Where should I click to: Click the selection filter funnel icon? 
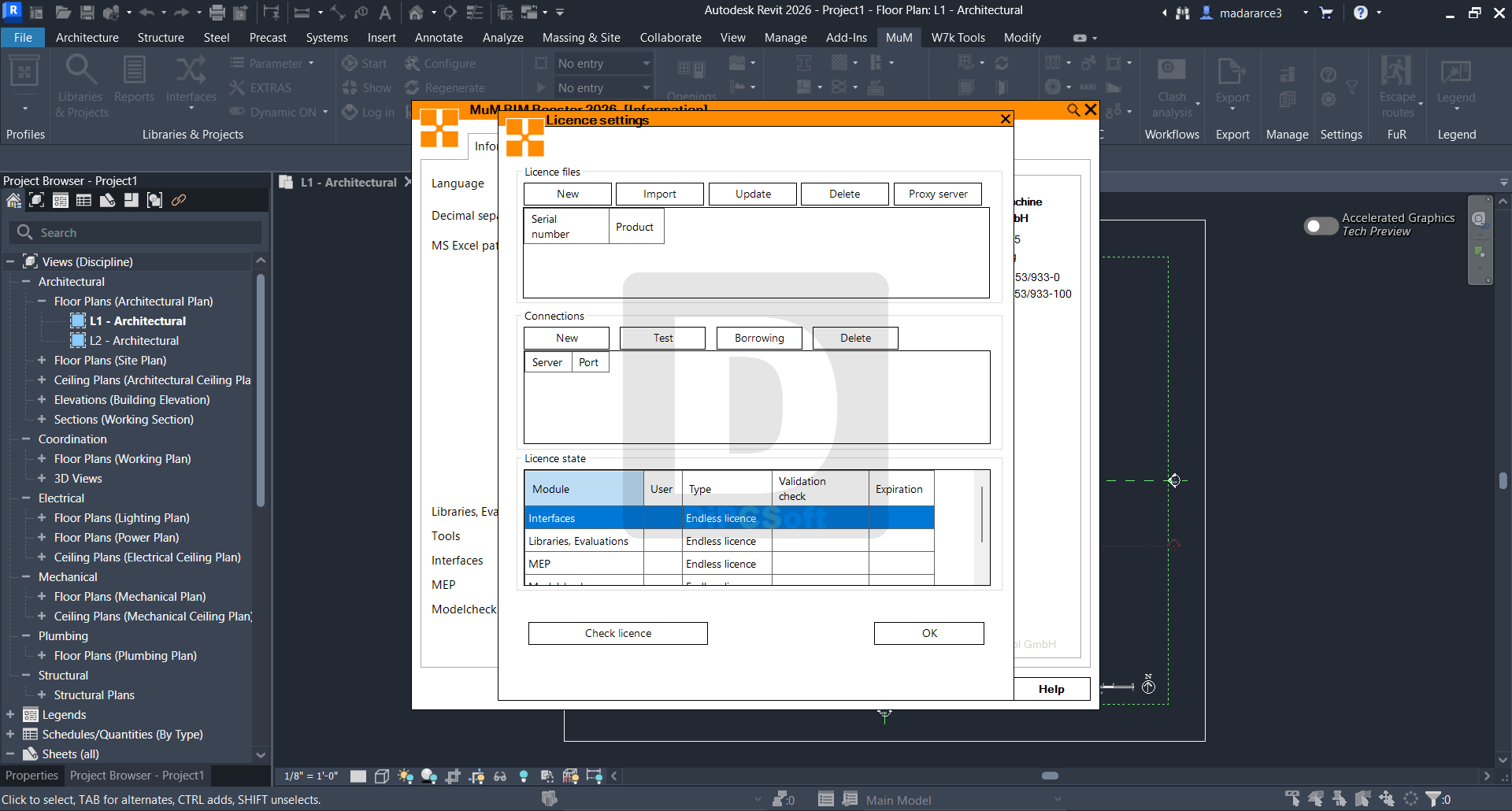pyautogui.click(x=1433, y=799)
